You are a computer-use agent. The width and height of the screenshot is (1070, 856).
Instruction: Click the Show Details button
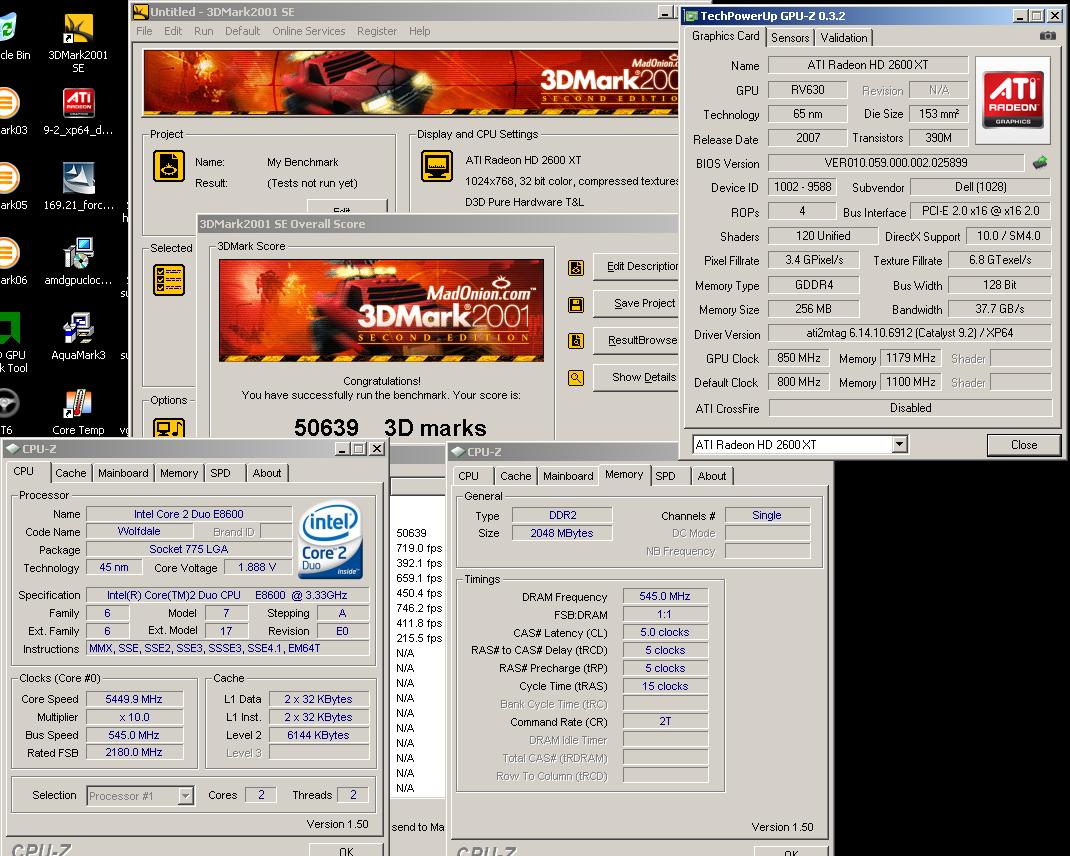click(x=636, y=377)
